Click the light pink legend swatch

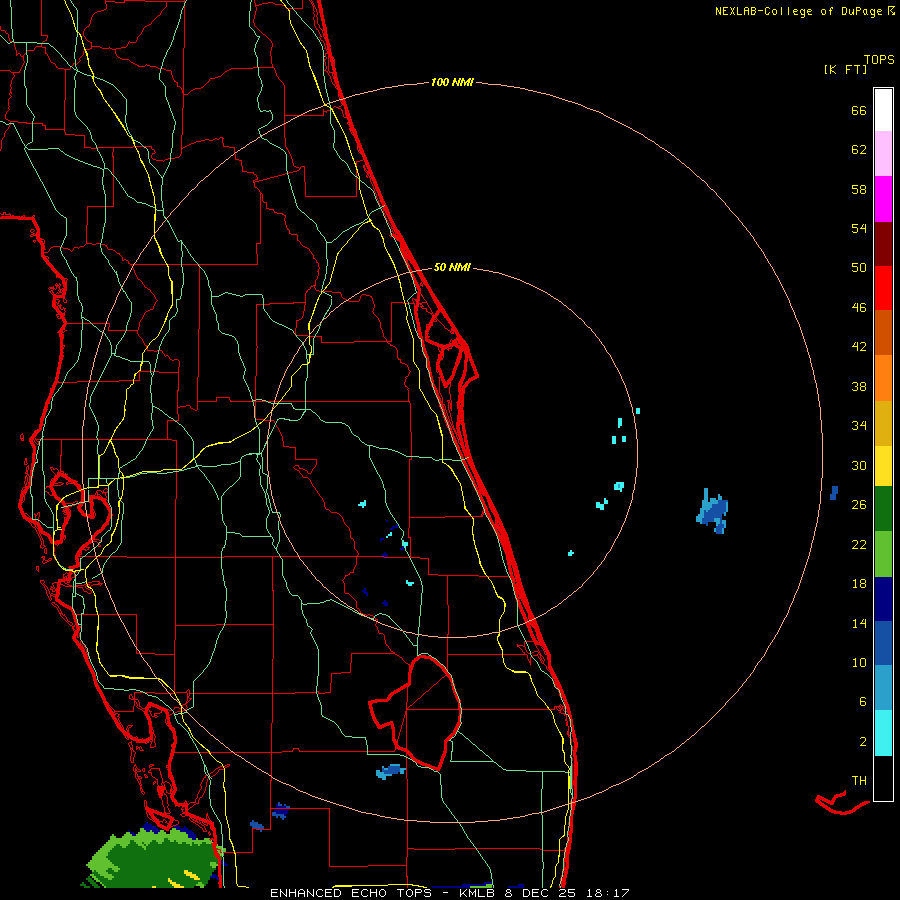pos(883,154)
